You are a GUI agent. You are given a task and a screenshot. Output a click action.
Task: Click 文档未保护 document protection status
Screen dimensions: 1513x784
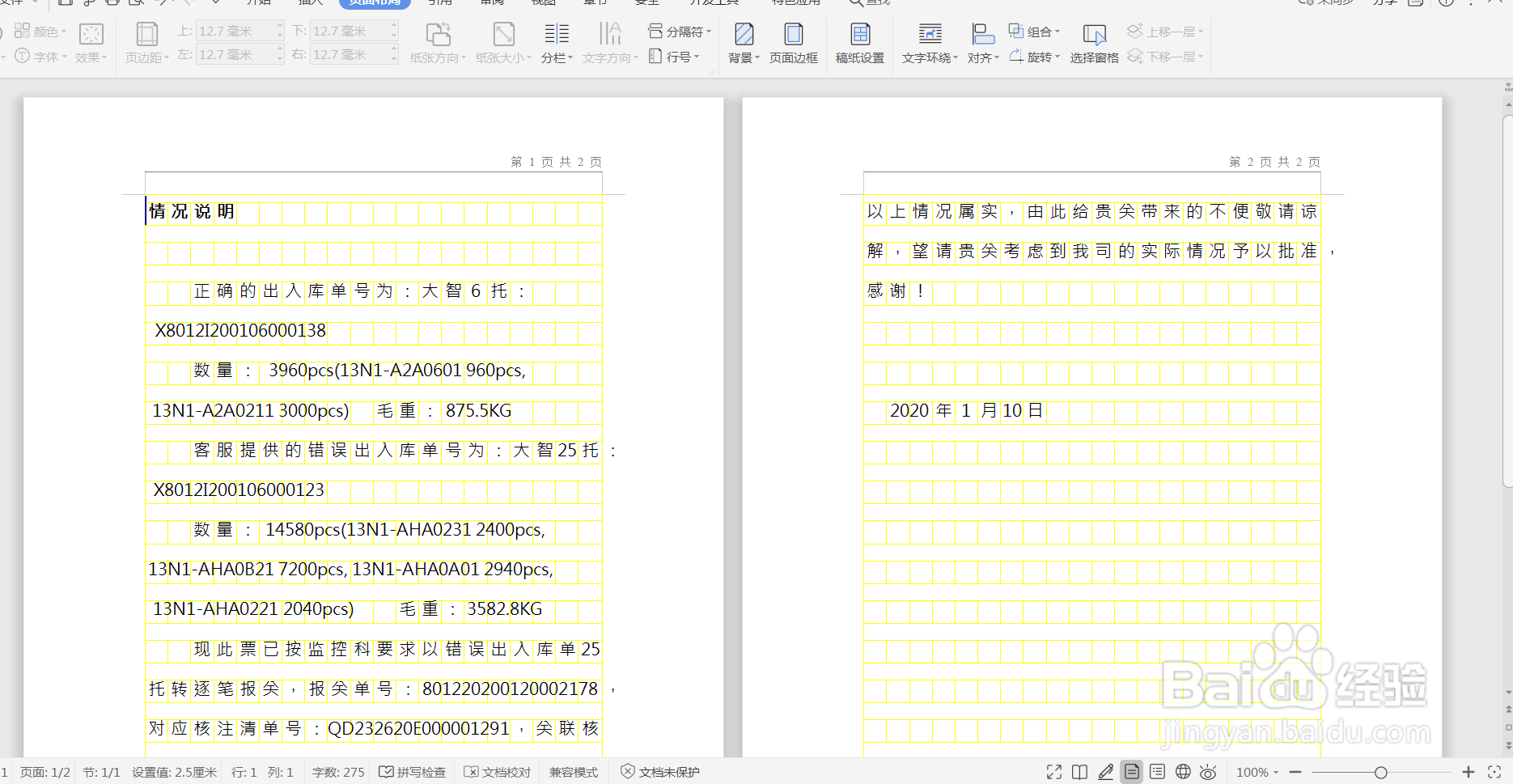coord(660,772)
